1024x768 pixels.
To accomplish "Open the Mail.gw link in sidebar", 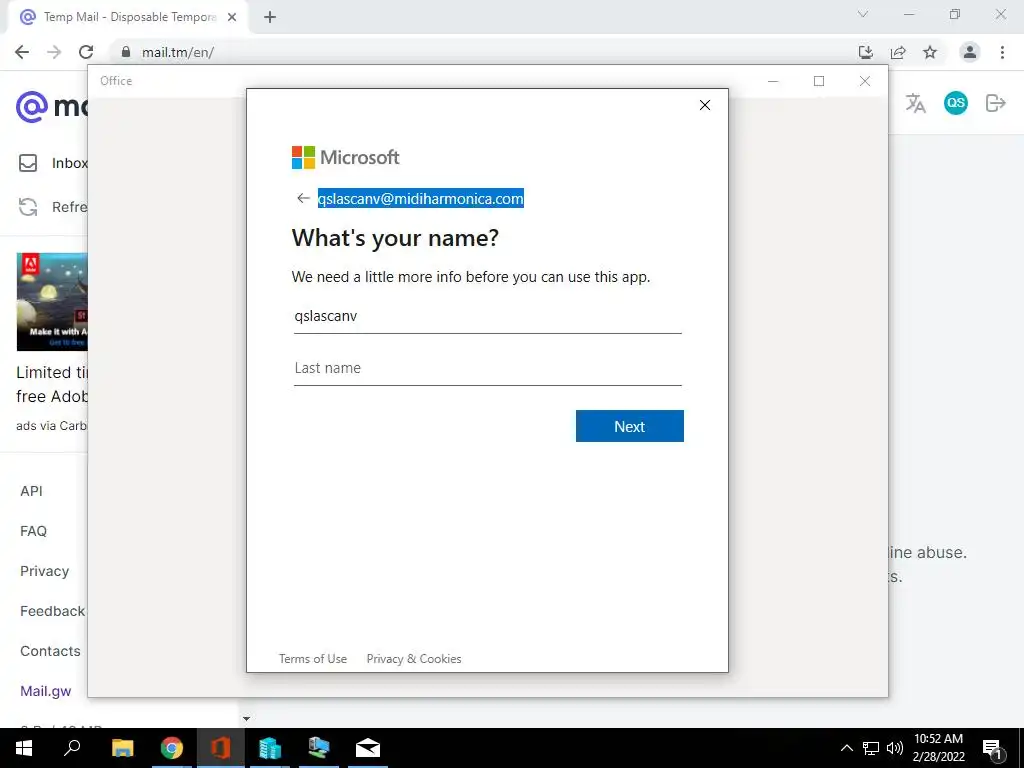I will point(46,691).
